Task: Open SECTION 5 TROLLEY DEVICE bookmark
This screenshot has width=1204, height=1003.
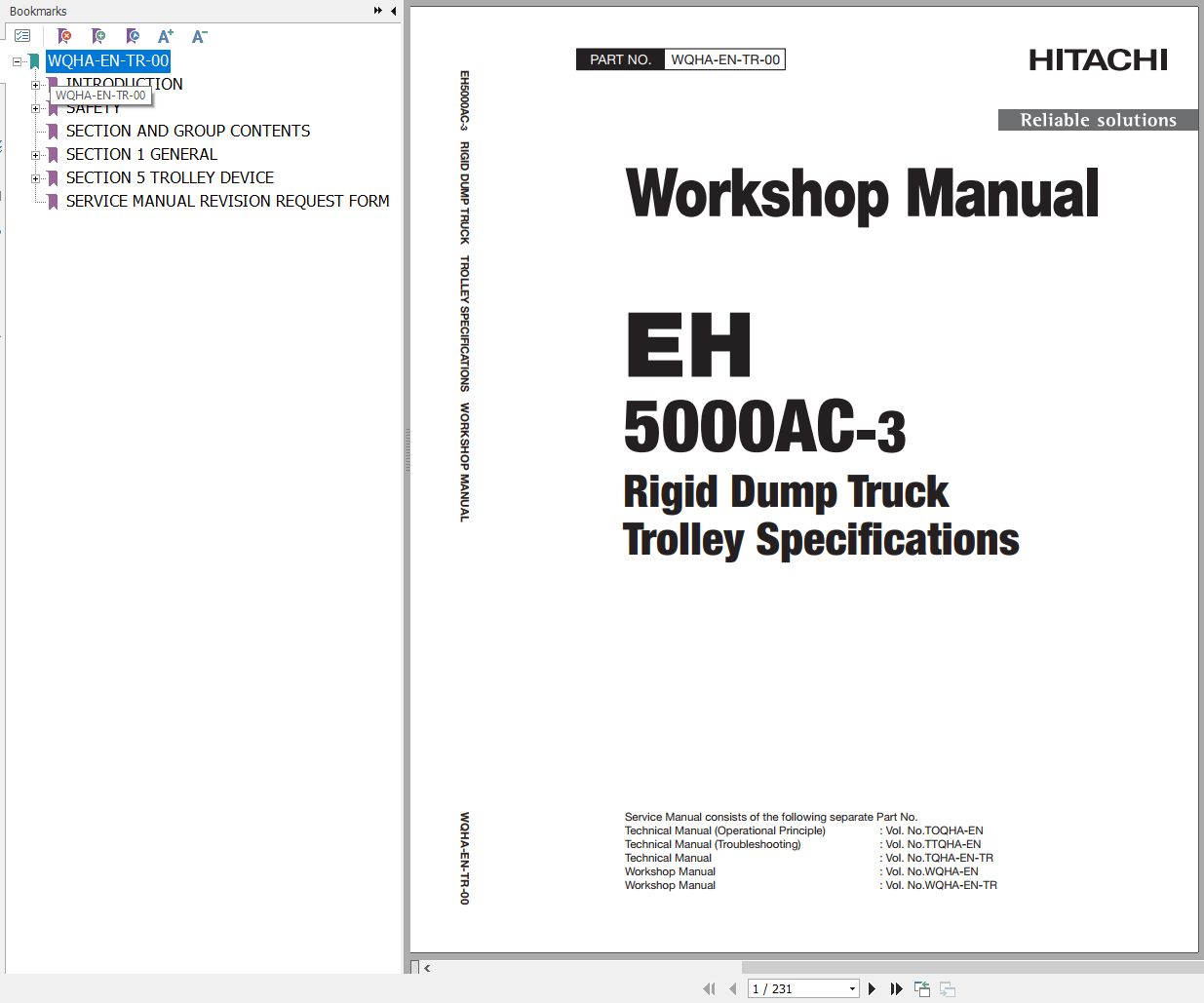Action: [170, 177]
